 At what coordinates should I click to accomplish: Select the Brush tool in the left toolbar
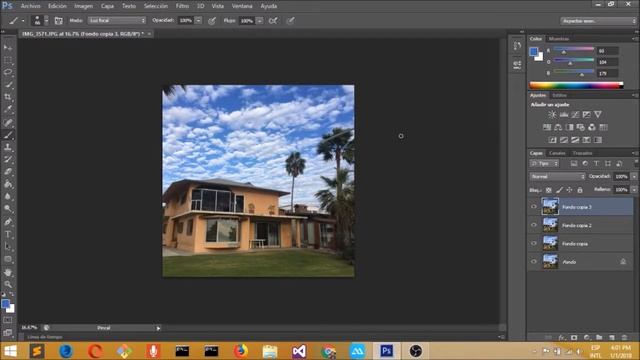pos(8,135)
